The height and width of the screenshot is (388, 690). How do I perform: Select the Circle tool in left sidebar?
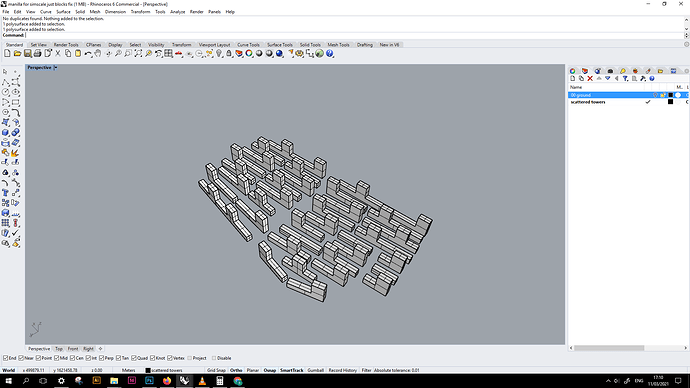coord(5,92)
